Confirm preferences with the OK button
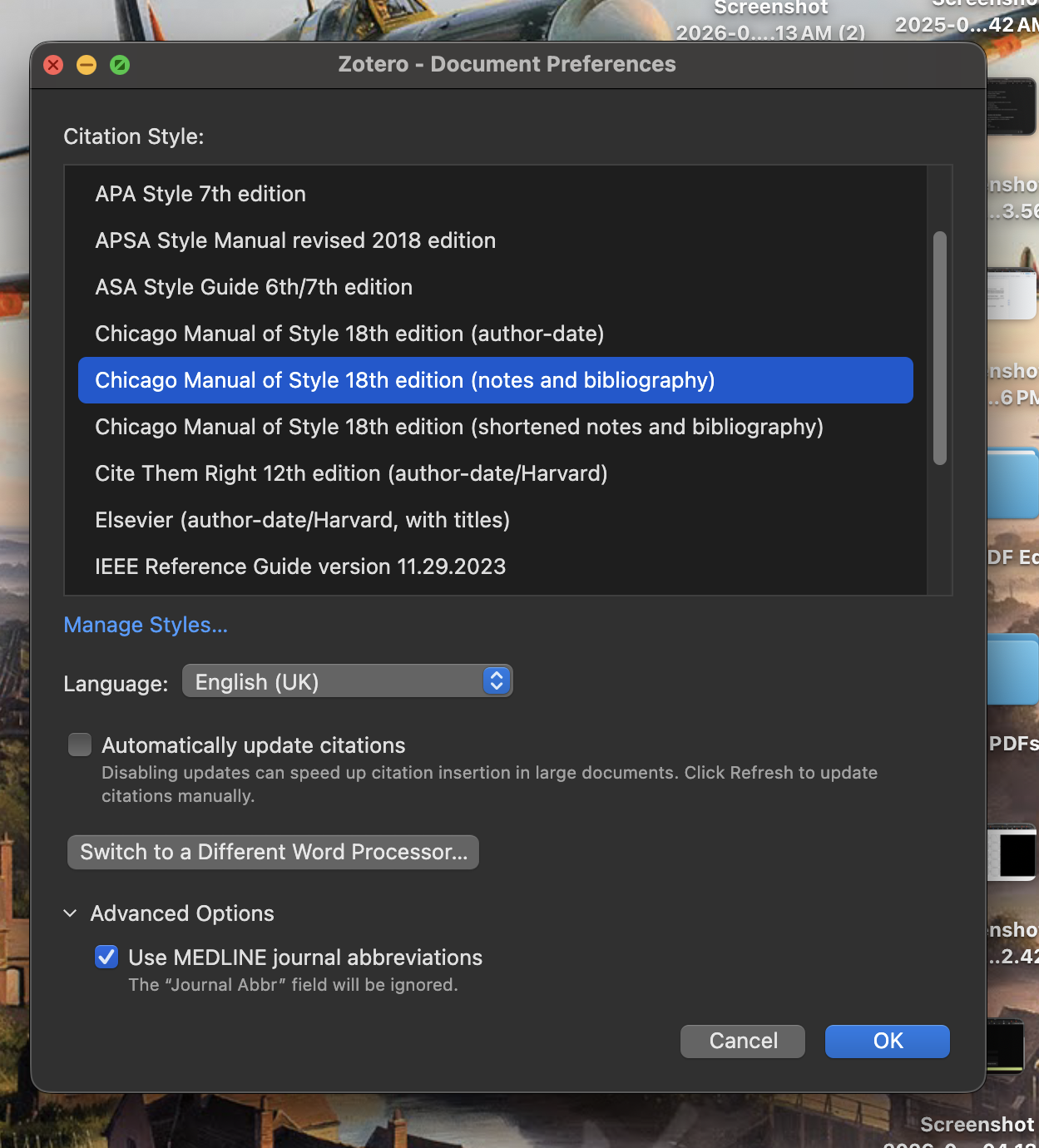The width and height of the screenshot is (1039, 1148). click(888, 1041)
